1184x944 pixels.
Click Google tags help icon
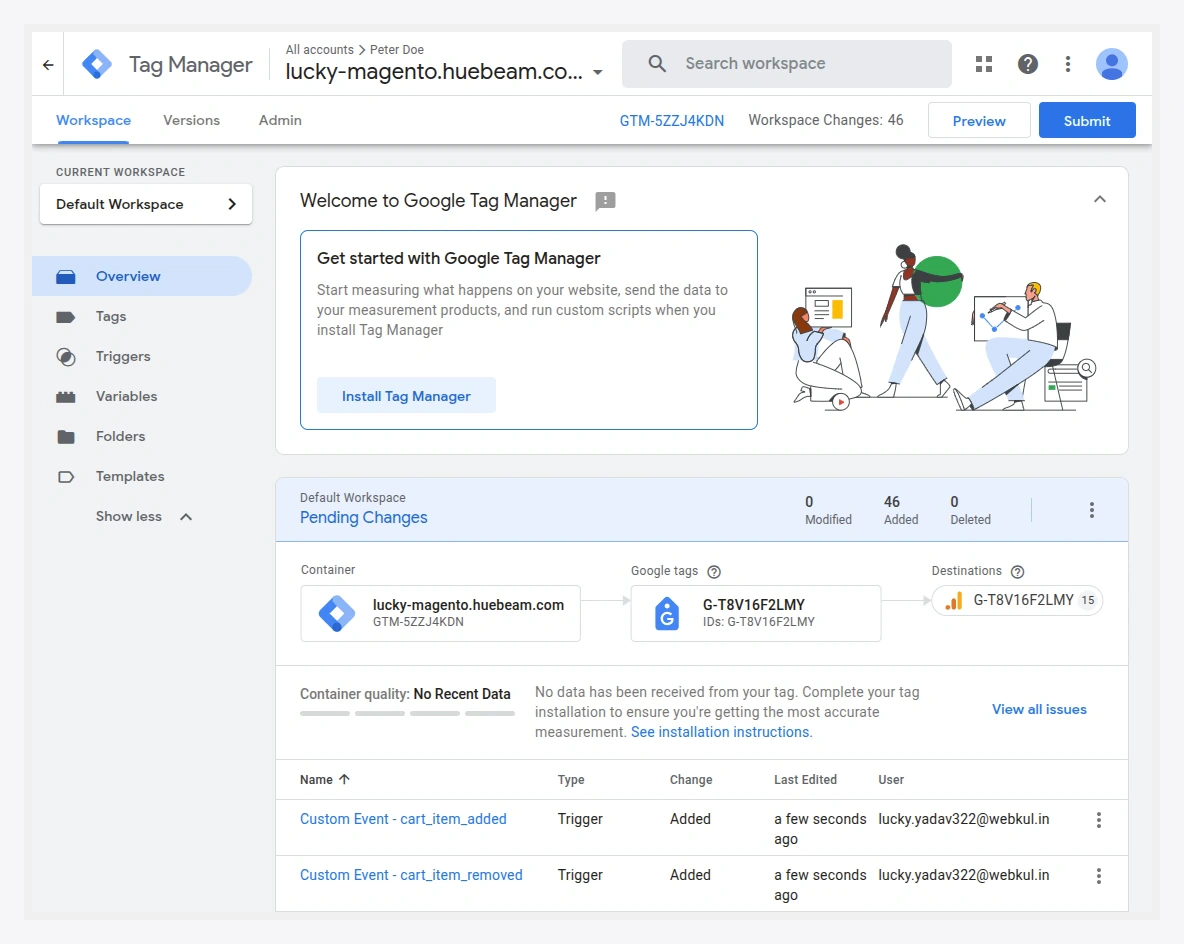tap(714, 572)
